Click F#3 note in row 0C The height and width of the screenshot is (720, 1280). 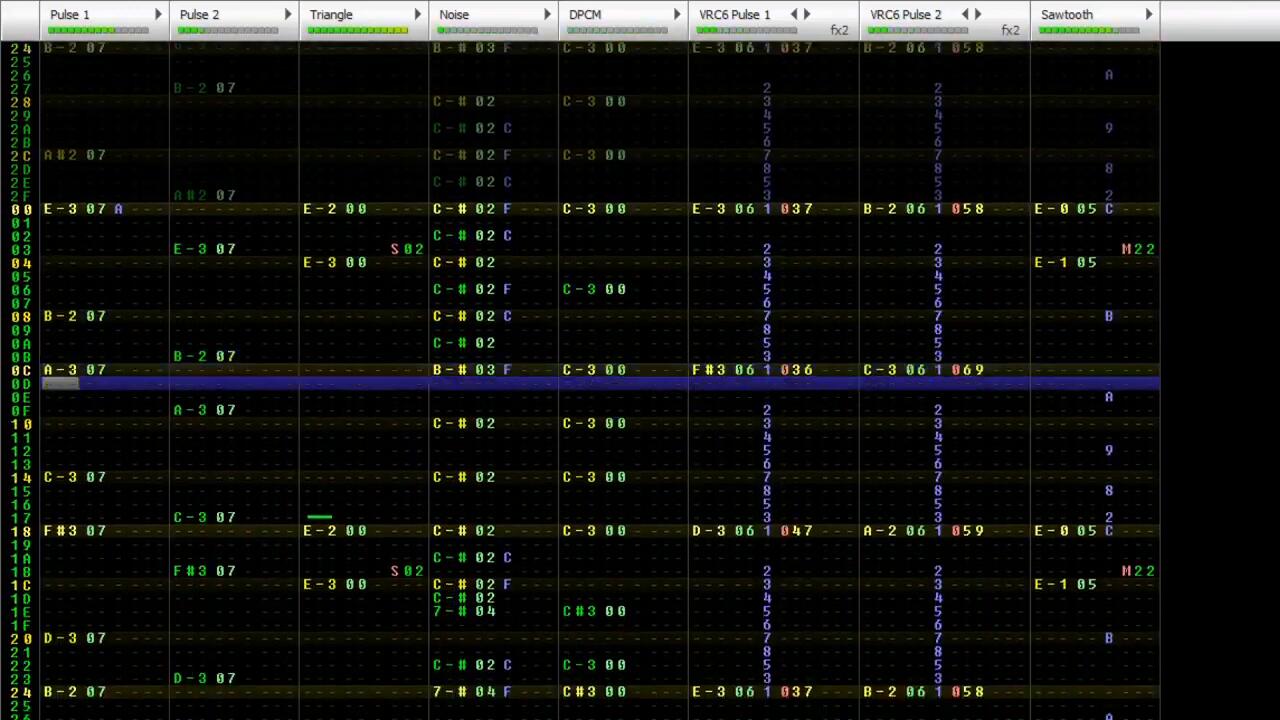coord(710,370)
